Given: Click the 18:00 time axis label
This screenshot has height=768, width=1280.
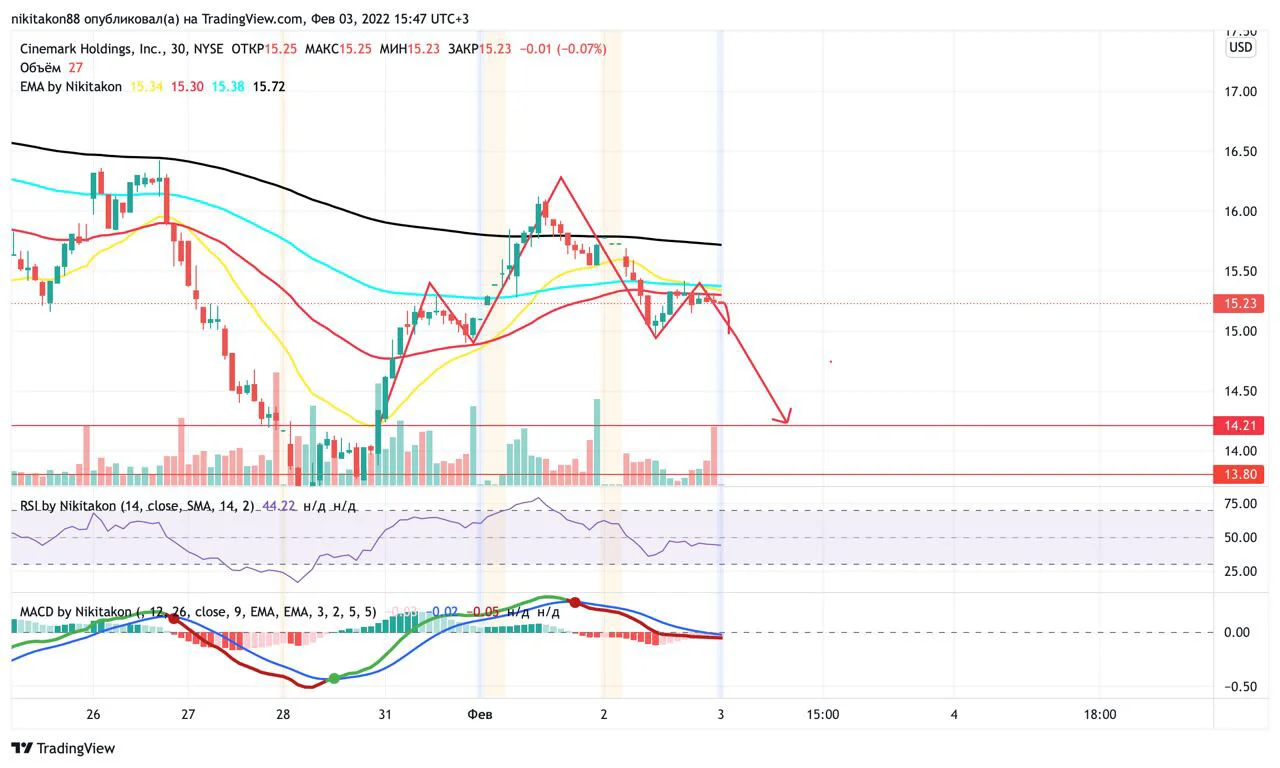Looking at the screenshot, I should click(x=1099, y=714).
